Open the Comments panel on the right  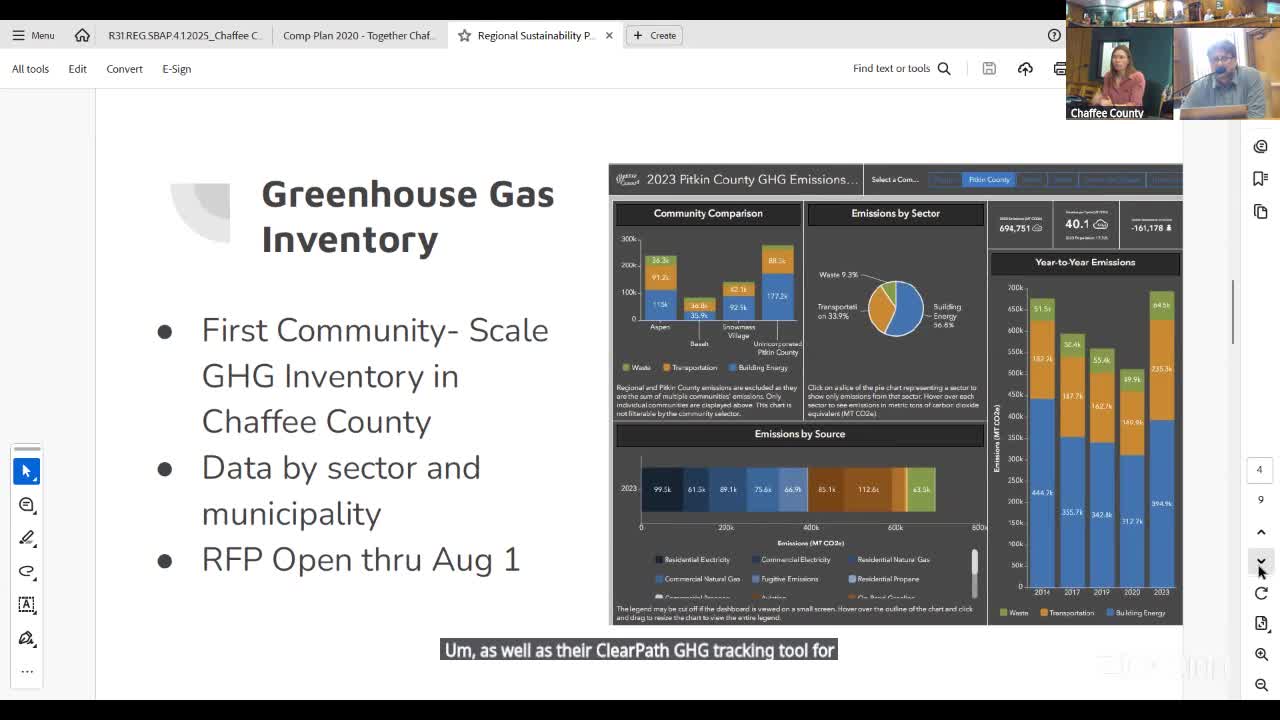(x=1261, y=146)
